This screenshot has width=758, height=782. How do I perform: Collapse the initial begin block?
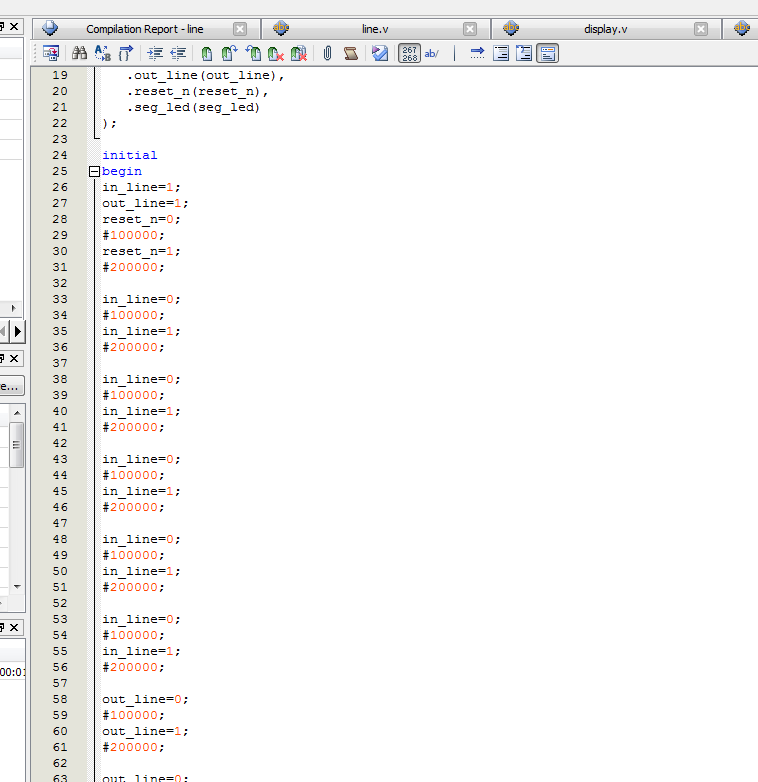click(x=95, y=171)
